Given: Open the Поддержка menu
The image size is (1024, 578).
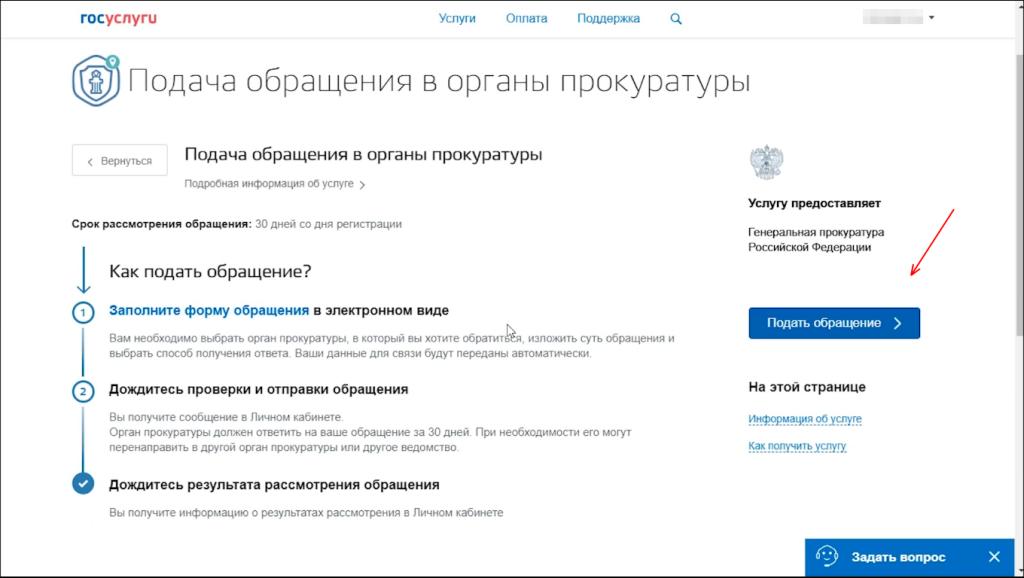Looking at the screenshot, I should click(x=608, y=18).
